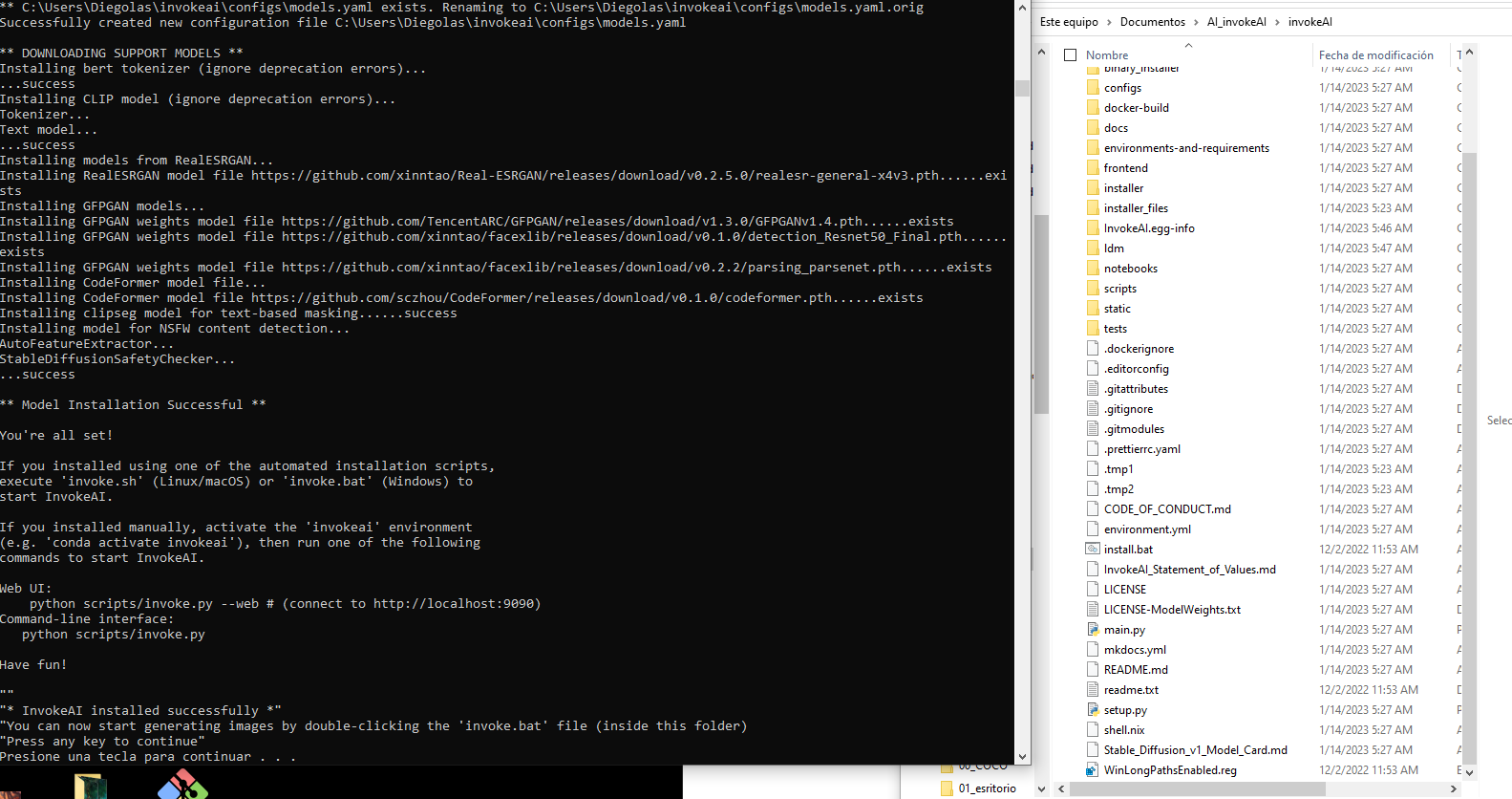
Task: Click the install.bat batch file icon
Action: pyautogui.click(x=1093, y=550)
